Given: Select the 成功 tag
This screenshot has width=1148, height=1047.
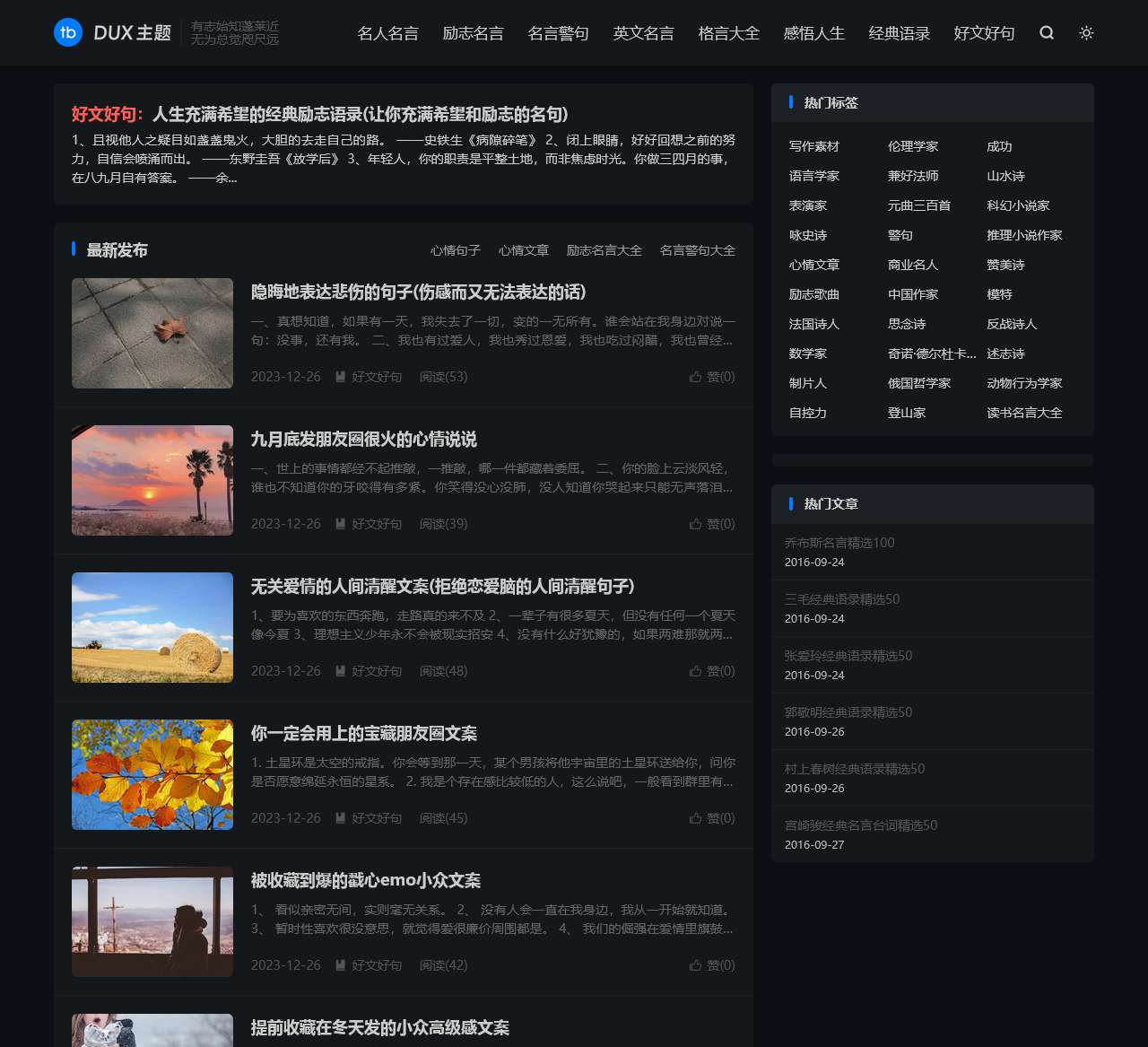Looking at the screenshot, I should click(999, 146).
